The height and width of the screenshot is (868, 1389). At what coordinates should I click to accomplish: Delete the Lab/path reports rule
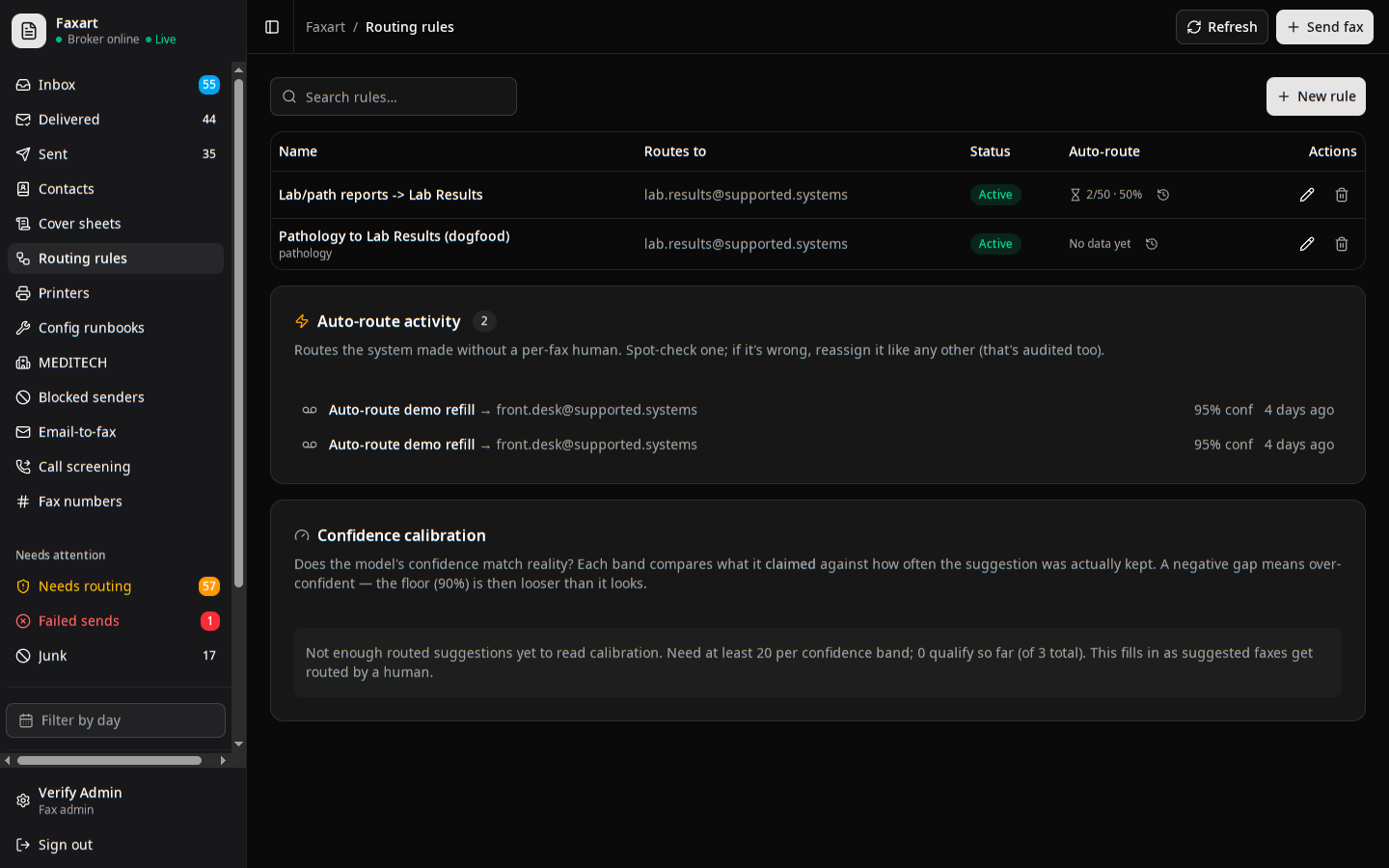point(1342,195)
